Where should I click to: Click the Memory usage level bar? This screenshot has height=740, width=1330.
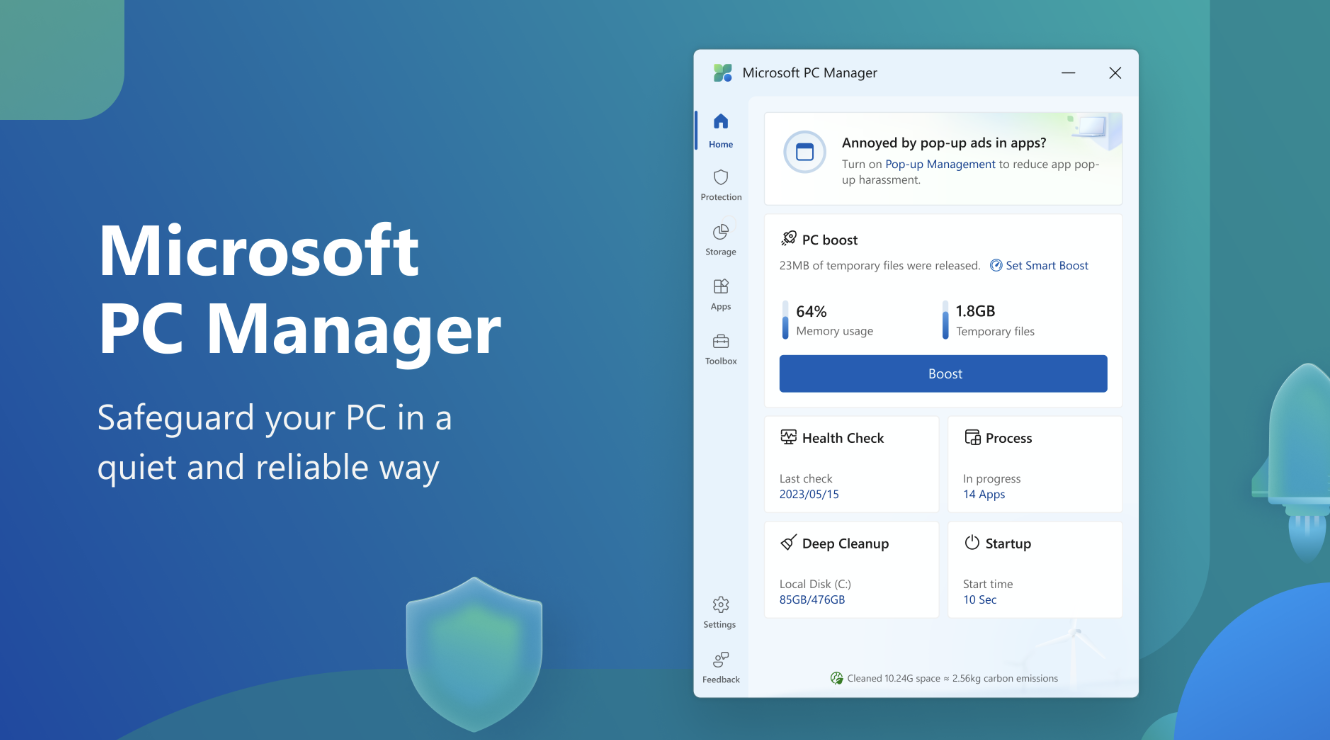click(x=785, y=321)
